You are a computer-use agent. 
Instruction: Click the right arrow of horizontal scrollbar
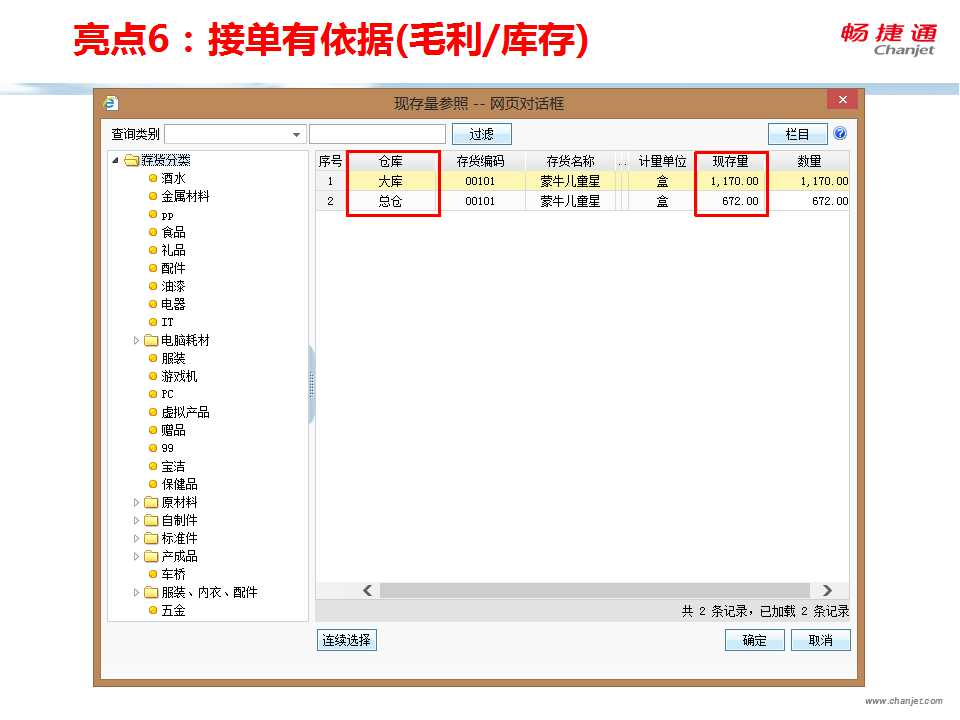827,591
